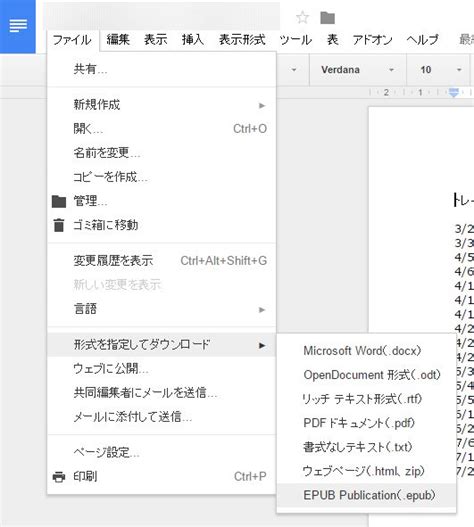Open the Verdana font dropdown
This screenshot has height=527, width=474.
(358, 70)
